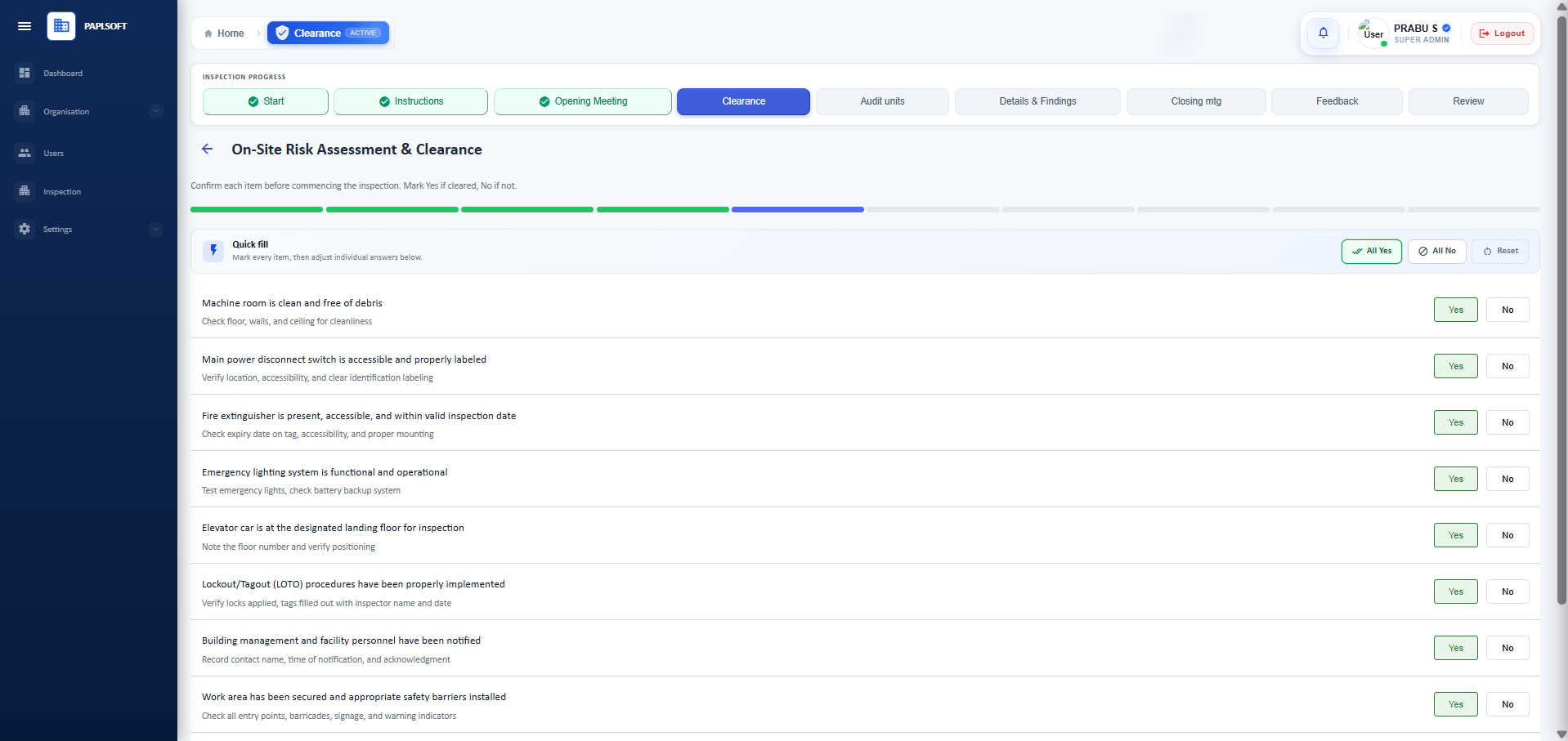Open the Details & Findings step
Image resolution: width=1568 pixels, height=741 pixels.
(1037, 101)
